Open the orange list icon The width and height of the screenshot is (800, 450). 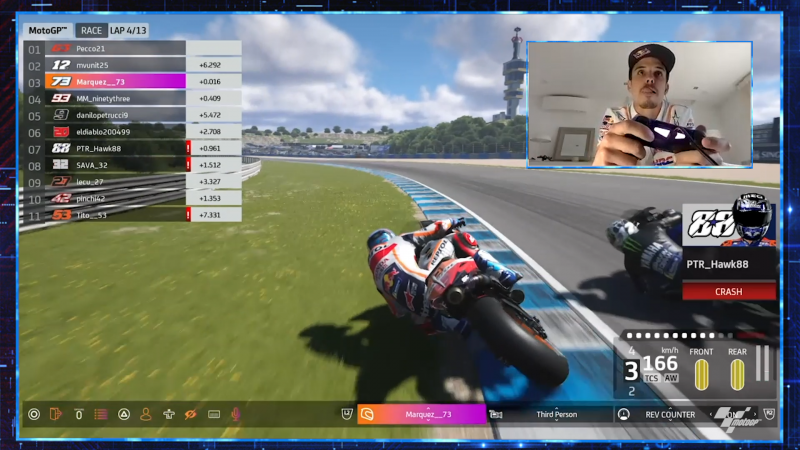pos(101,414)
